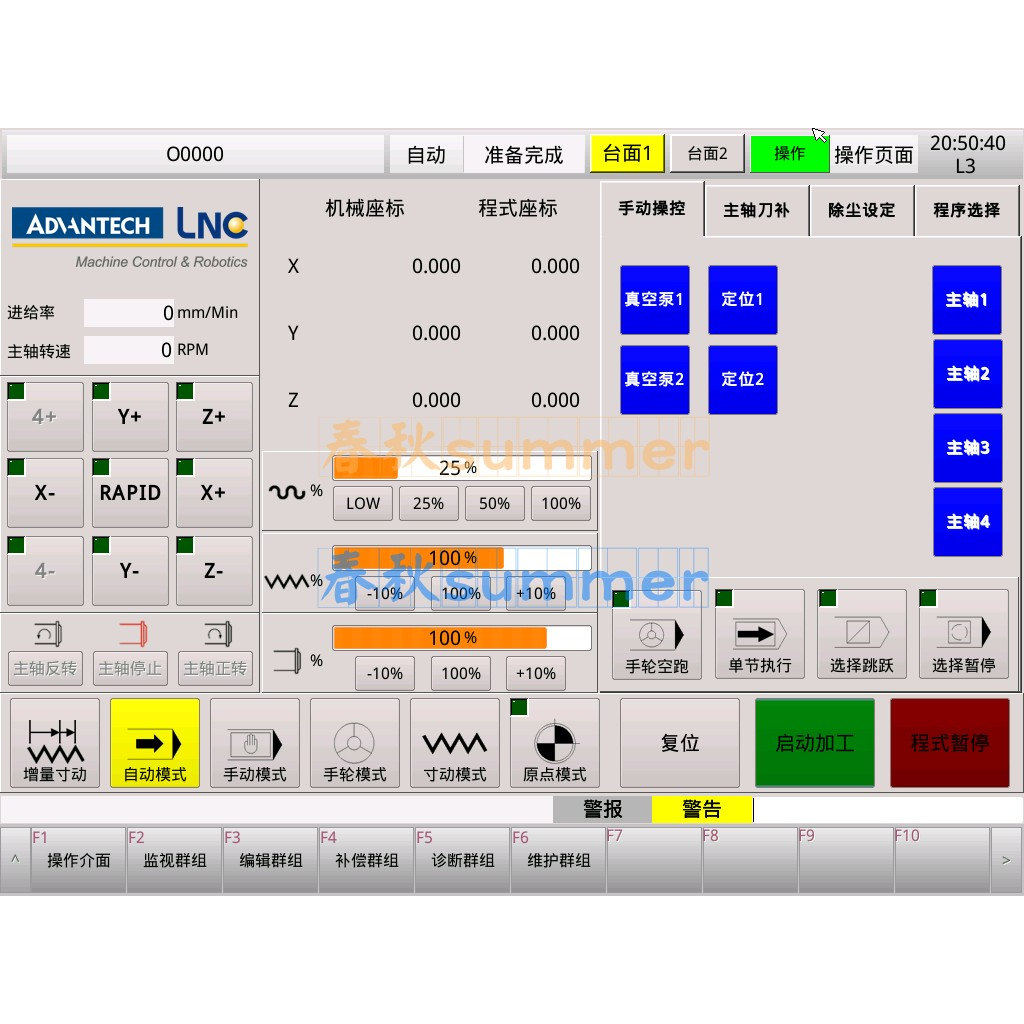This screenshot has width=1024, height=1024.
Task: Toggle 真空泵1 vacuum pump
Action: coord(654,299)
